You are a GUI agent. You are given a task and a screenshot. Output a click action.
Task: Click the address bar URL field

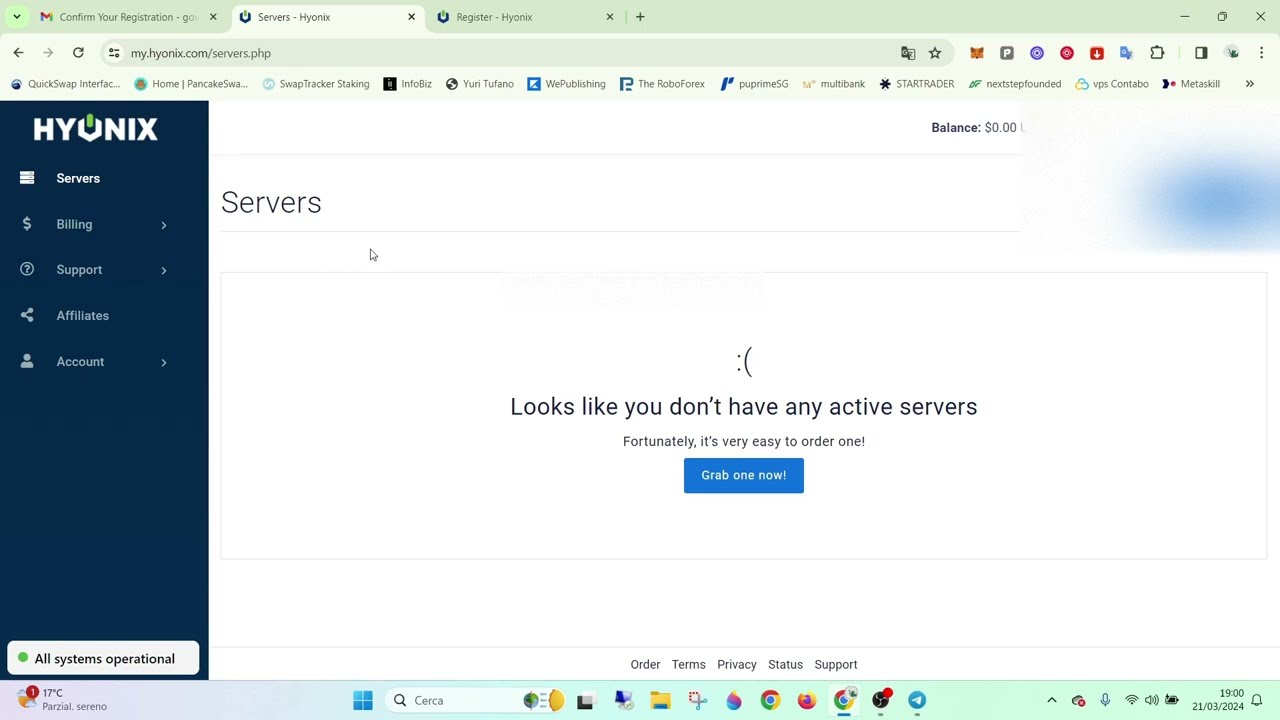point(500,53)
